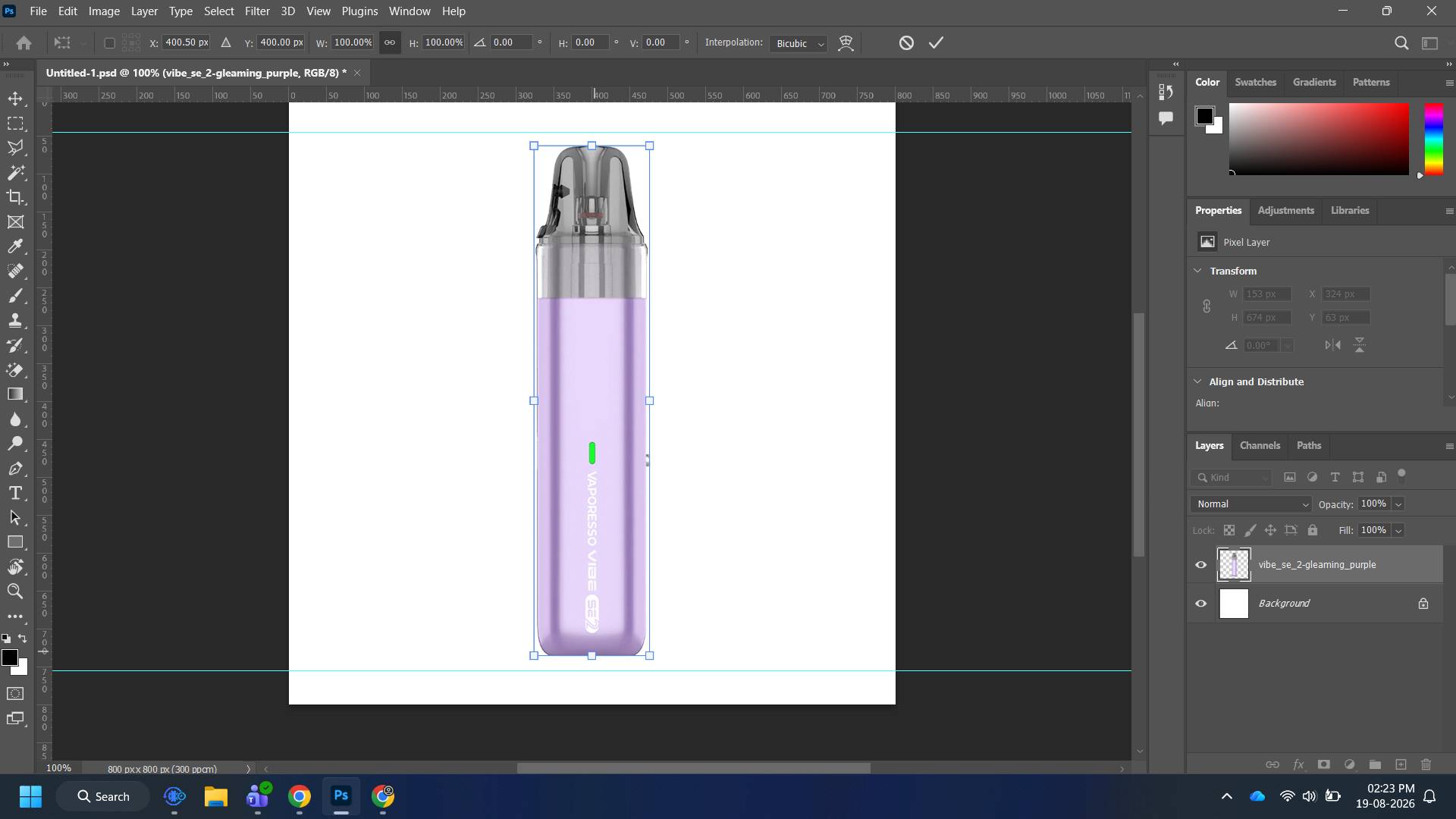1456x819 pixels.
Task: Select the Pen tool
Action: point(15,469)
